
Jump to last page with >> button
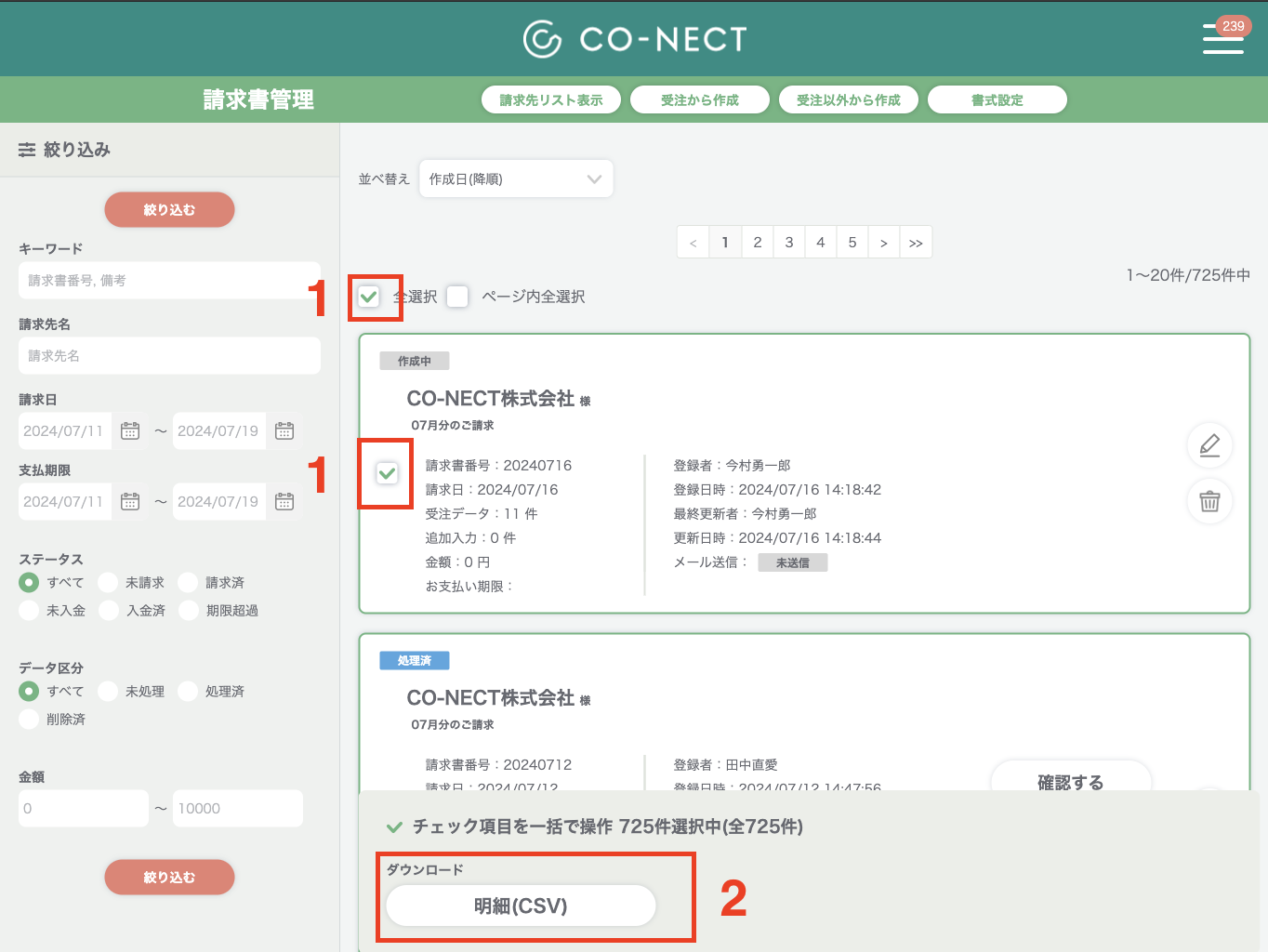pyautogui.click(x=916, y=242)
